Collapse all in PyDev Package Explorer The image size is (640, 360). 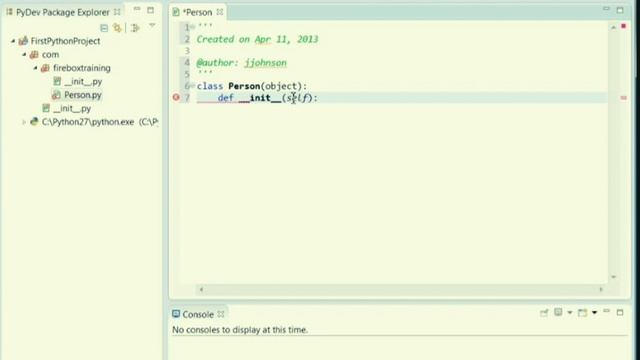point(104,28)
